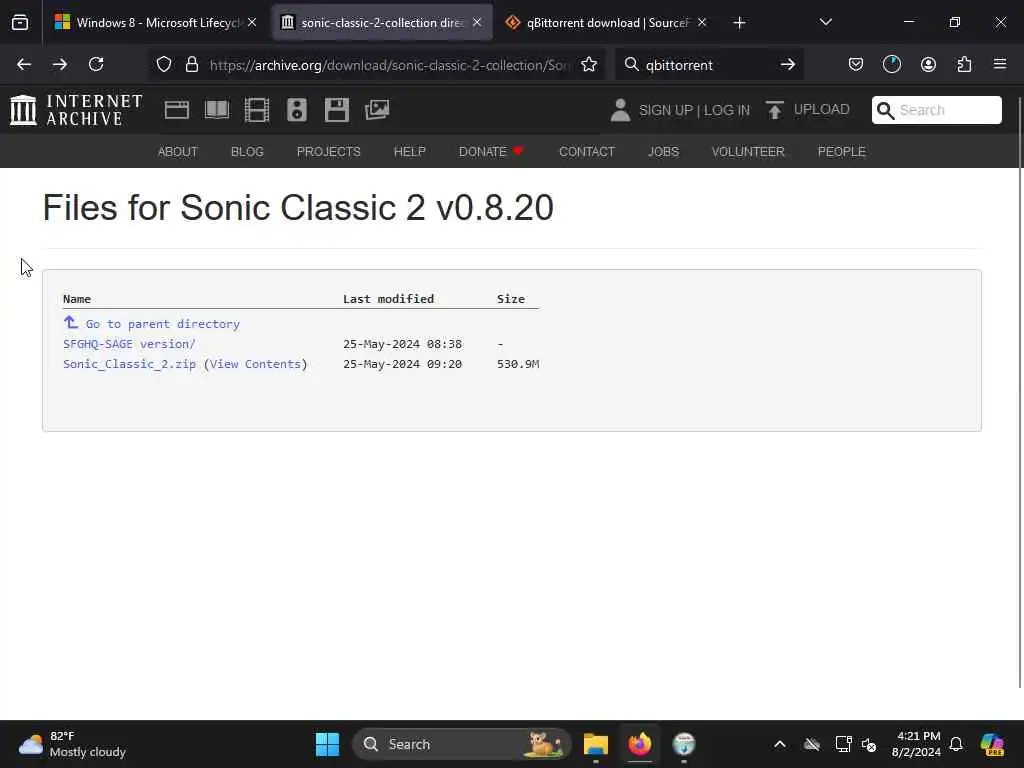1024x768 pixels.
Task: Click the archive.org URL address bar
Action: click(x=389, y=65)
